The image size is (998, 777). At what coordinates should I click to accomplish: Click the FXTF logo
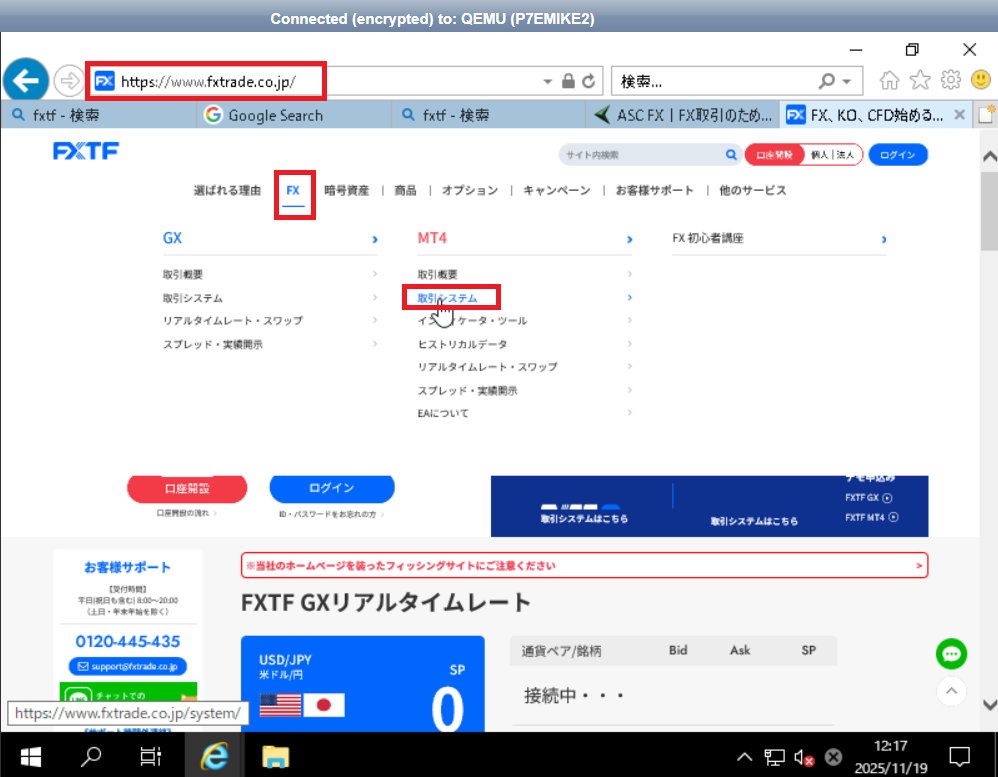tap(86, 149)
